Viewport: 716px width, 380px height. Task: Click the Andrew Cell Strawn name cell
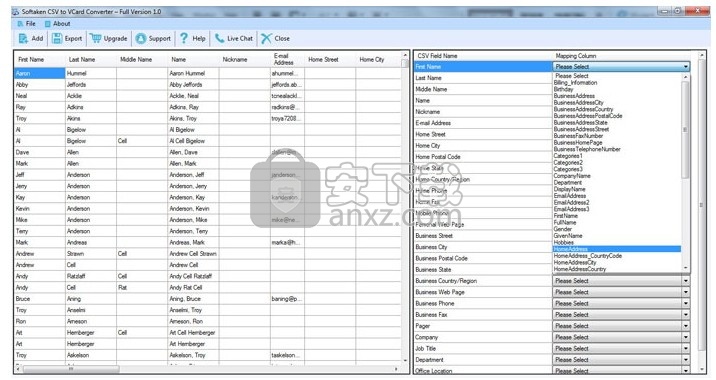[193, 253]
